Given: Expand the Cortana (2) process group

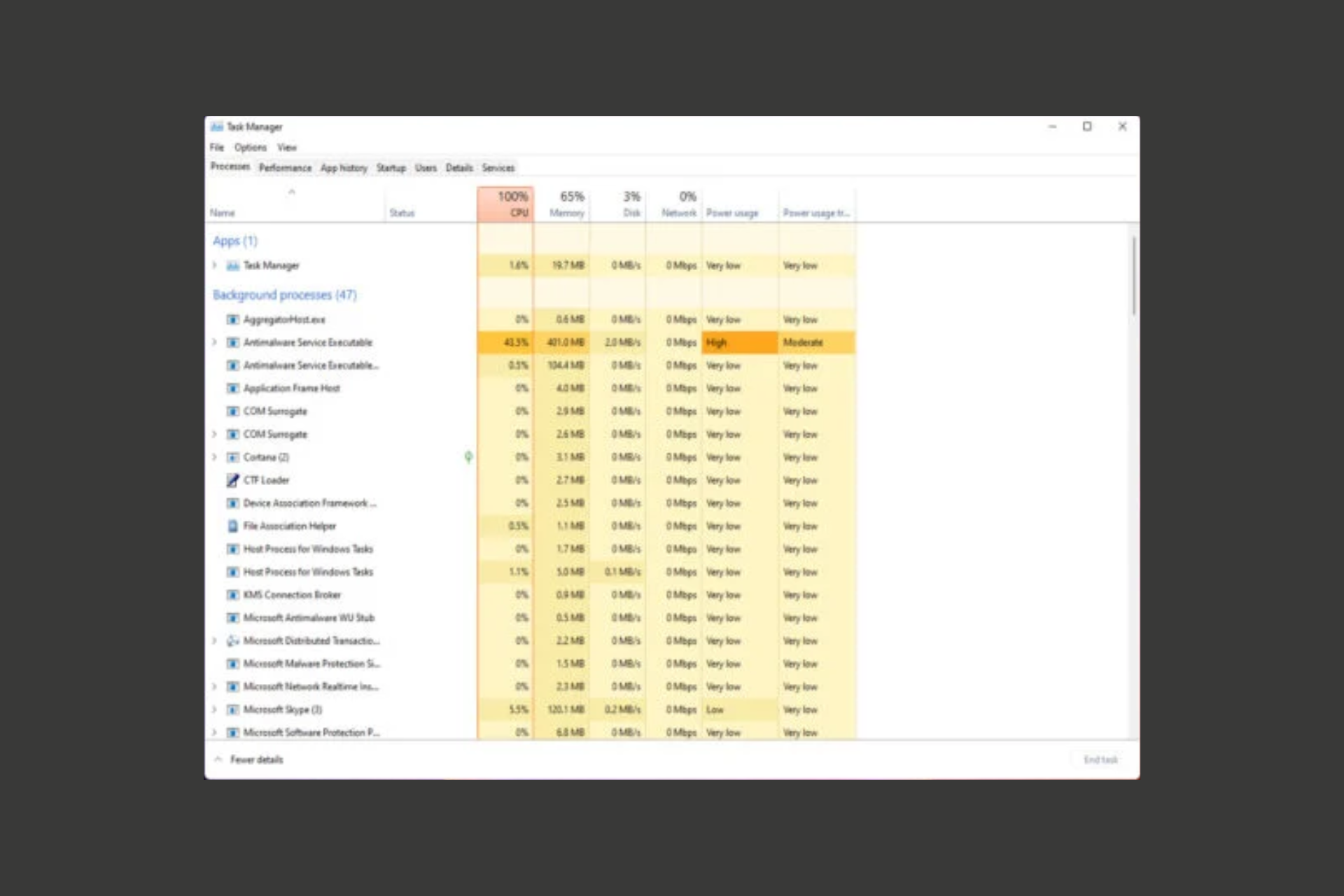Looking at the screenshot, I should (215, 457).
